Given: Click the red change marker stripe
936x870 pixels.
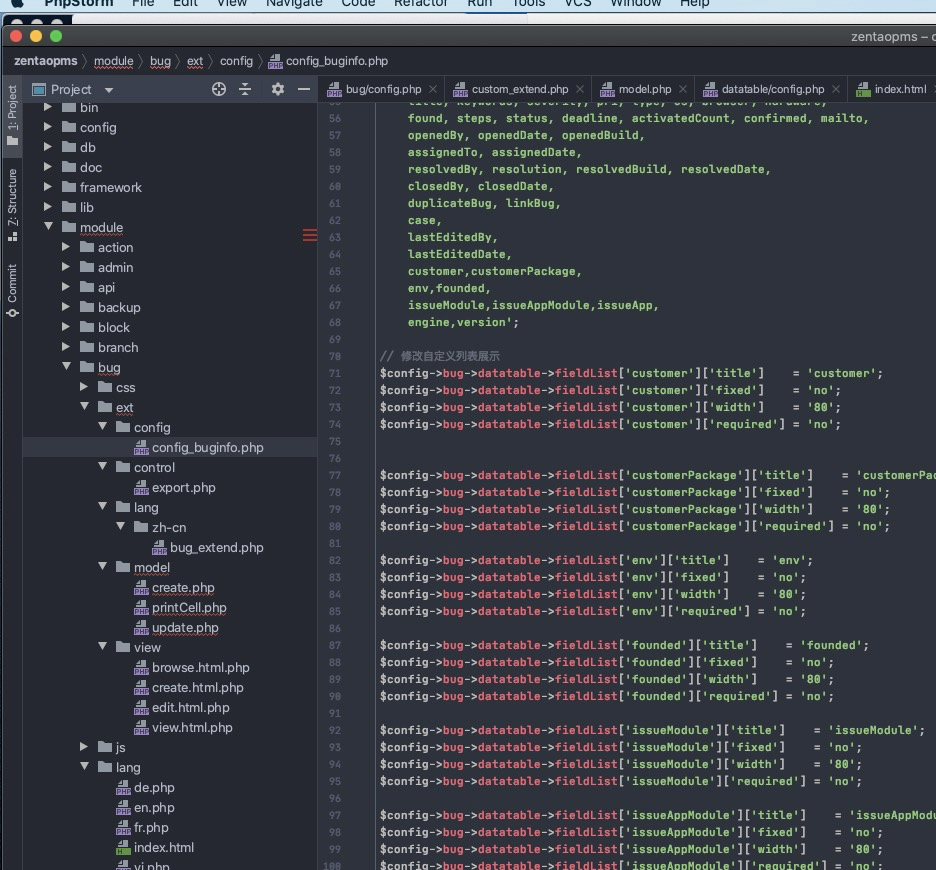Looking at the screenshot, I should point(309,235).
